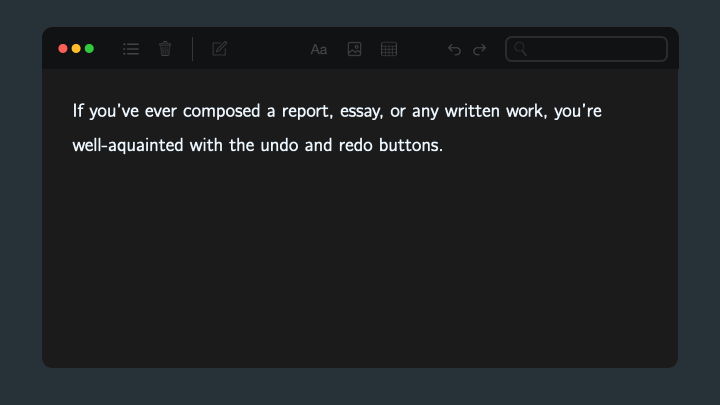Close the window with the red button
This screenshot has width=720, height=405.
(63, 49)
